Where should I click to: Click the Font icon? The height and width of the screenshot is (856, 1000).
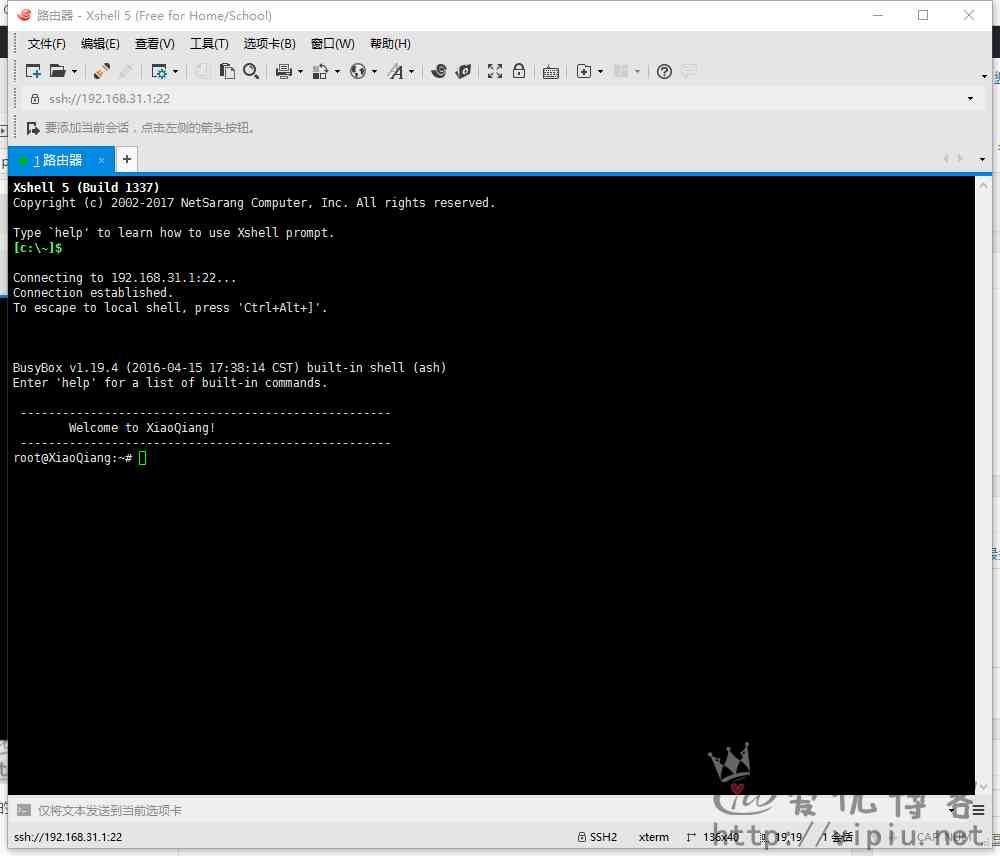point(396,71)
